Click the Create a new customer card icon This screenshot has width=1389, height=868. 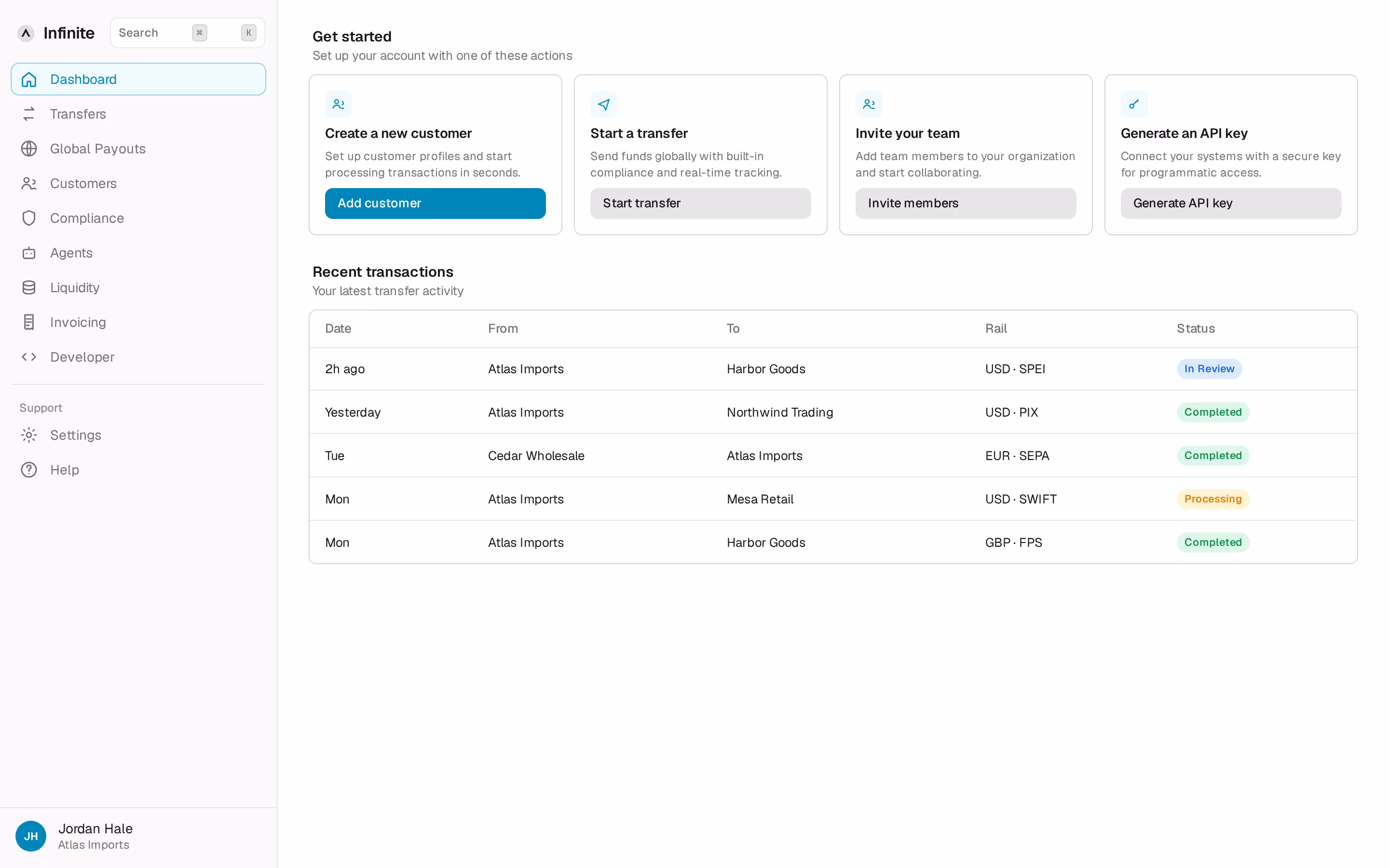(339, 105)
